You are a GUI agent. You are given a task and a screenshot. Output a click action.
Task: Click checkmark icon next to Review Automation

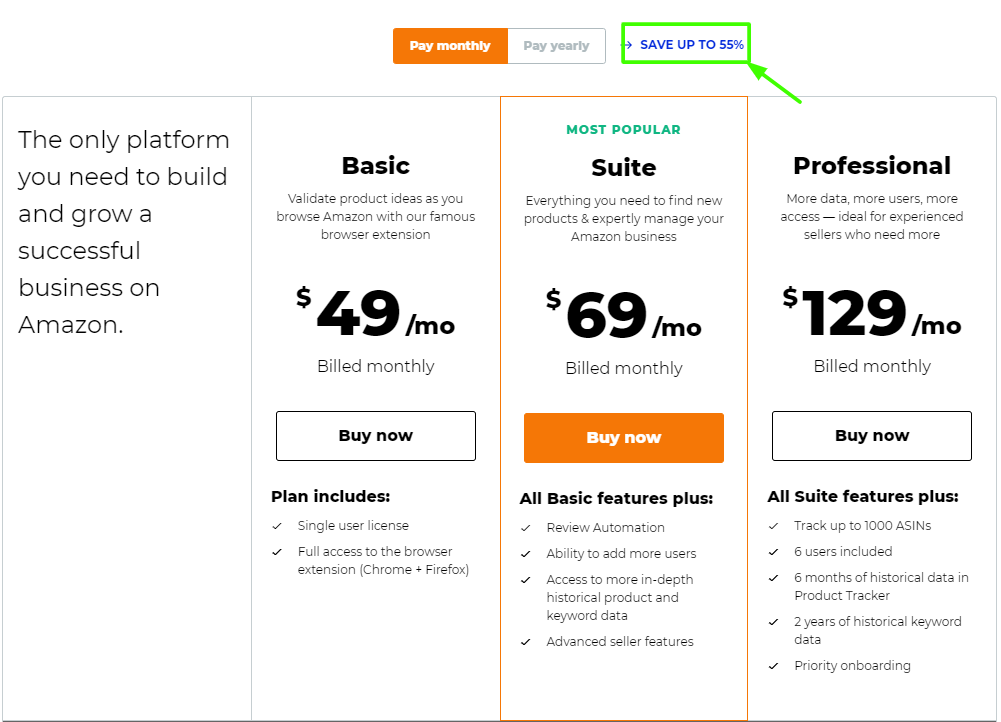[x=526, y=528]
